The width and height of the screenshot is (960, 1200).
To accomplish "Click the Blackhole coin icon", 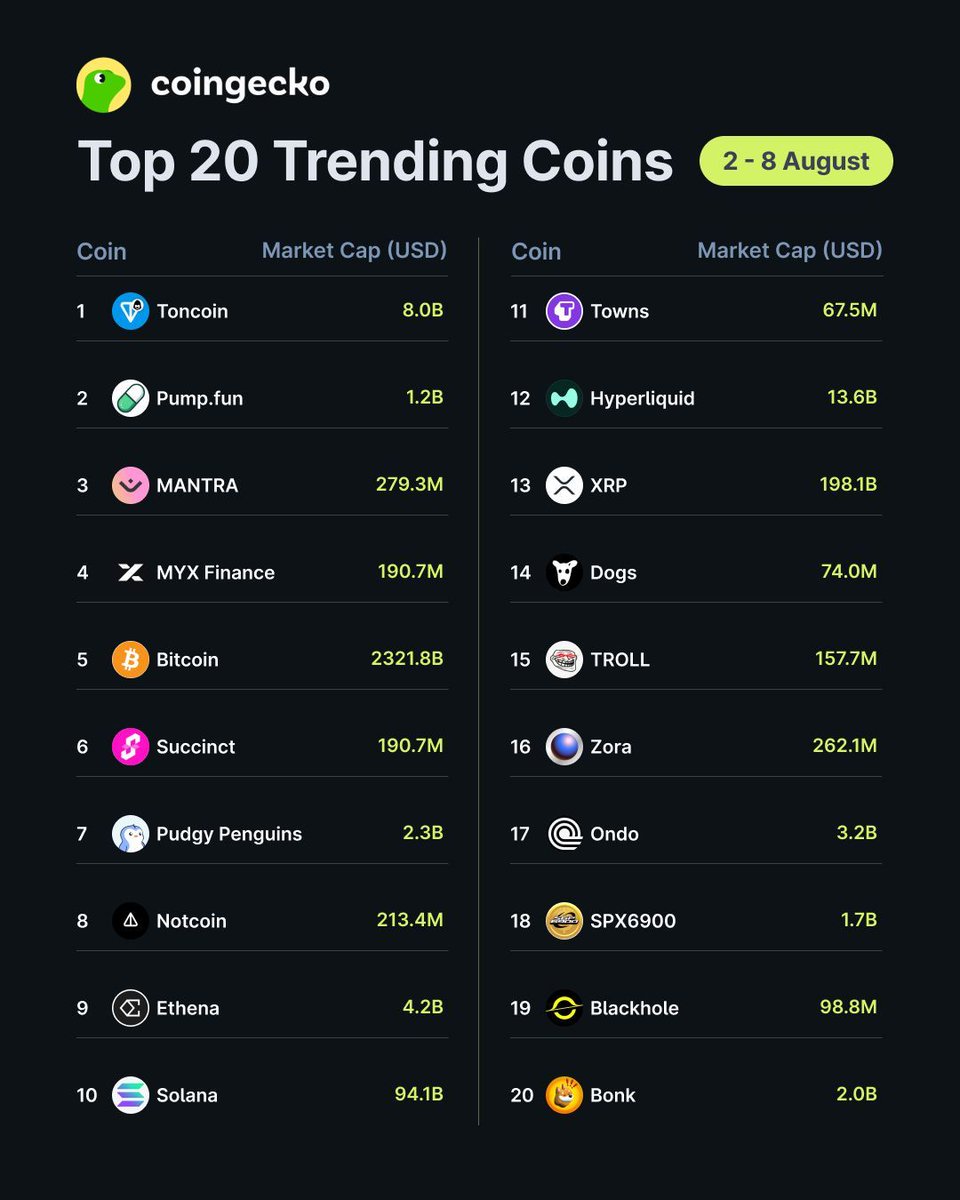I will tap(564, 1008).
